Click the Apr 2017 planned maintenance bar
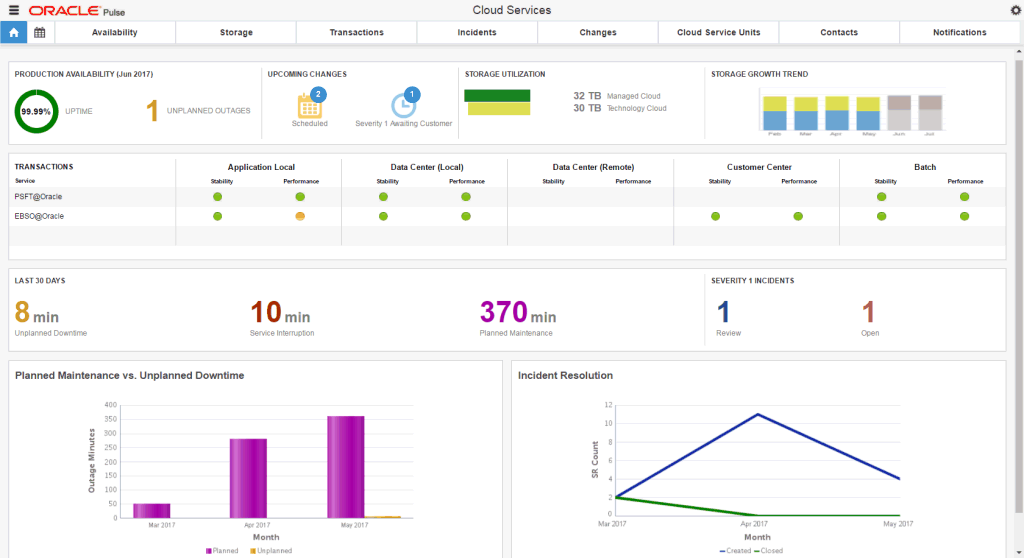Image resolution: width=1024 pixels, height=558 pixels. (248, 478)
